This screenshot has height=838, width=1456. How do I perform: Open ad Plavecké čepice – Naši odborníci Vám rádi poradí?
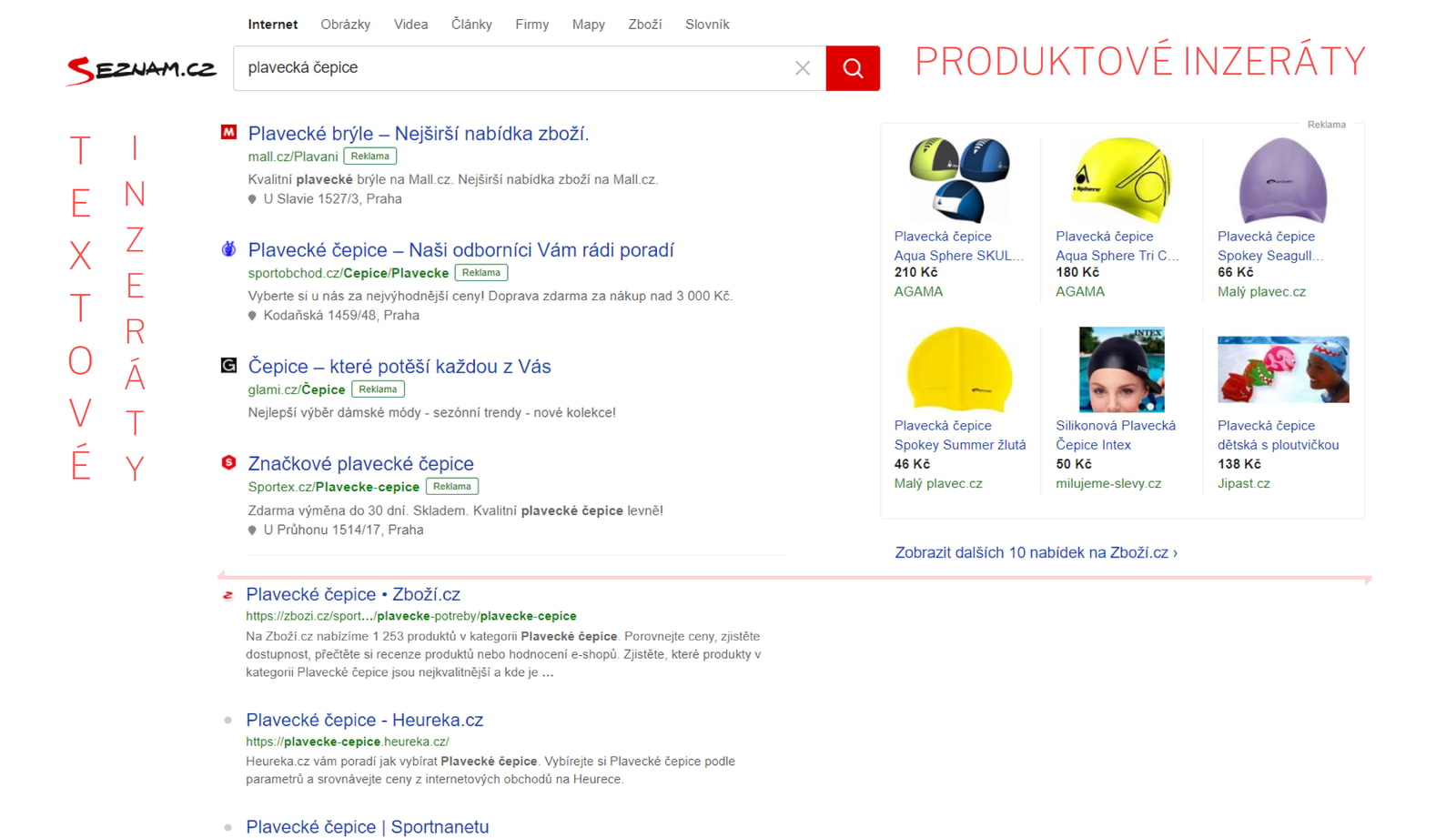[x=461, y=250]
